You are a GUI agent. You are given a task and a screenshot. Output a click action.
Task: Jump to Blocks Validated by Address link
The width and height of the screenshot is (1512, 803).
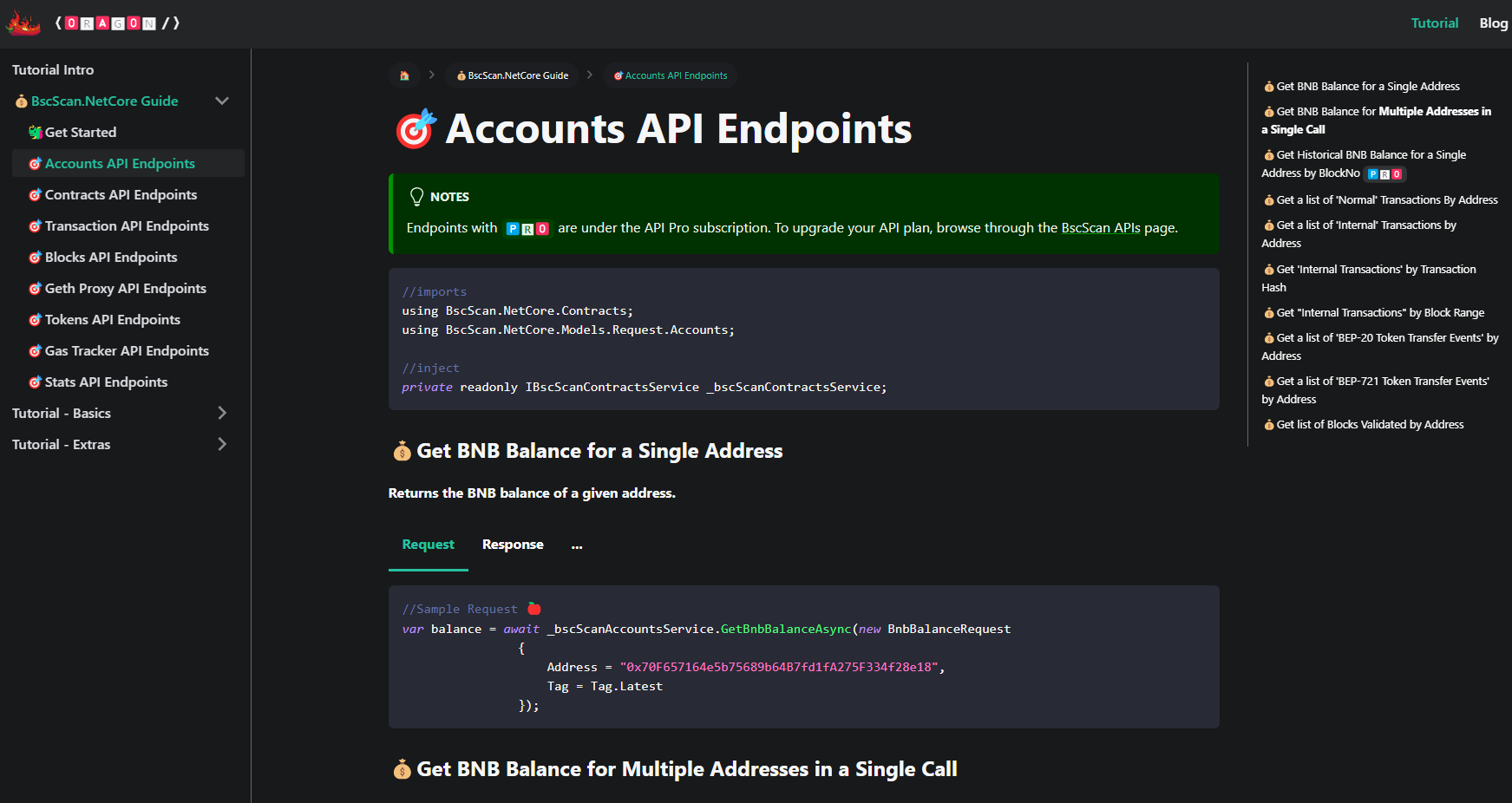[x=1363, y=424]
